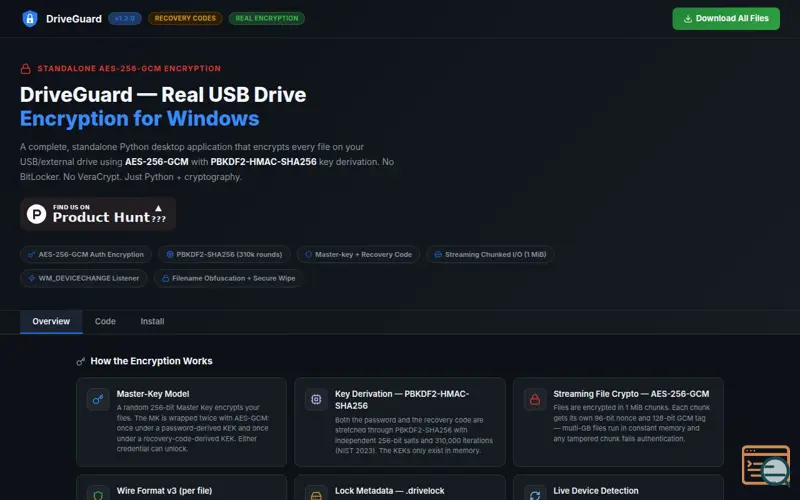Click the Streaming Chunked I/O (1 MiB) chip

tap(490, 254)
